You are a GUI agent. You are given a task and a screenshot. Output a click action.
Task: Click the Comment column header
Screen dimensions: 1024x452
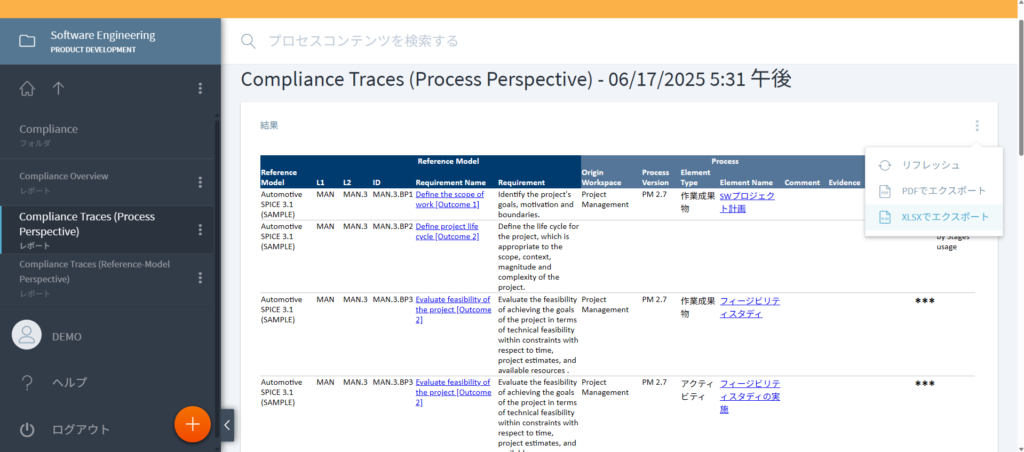802,183
